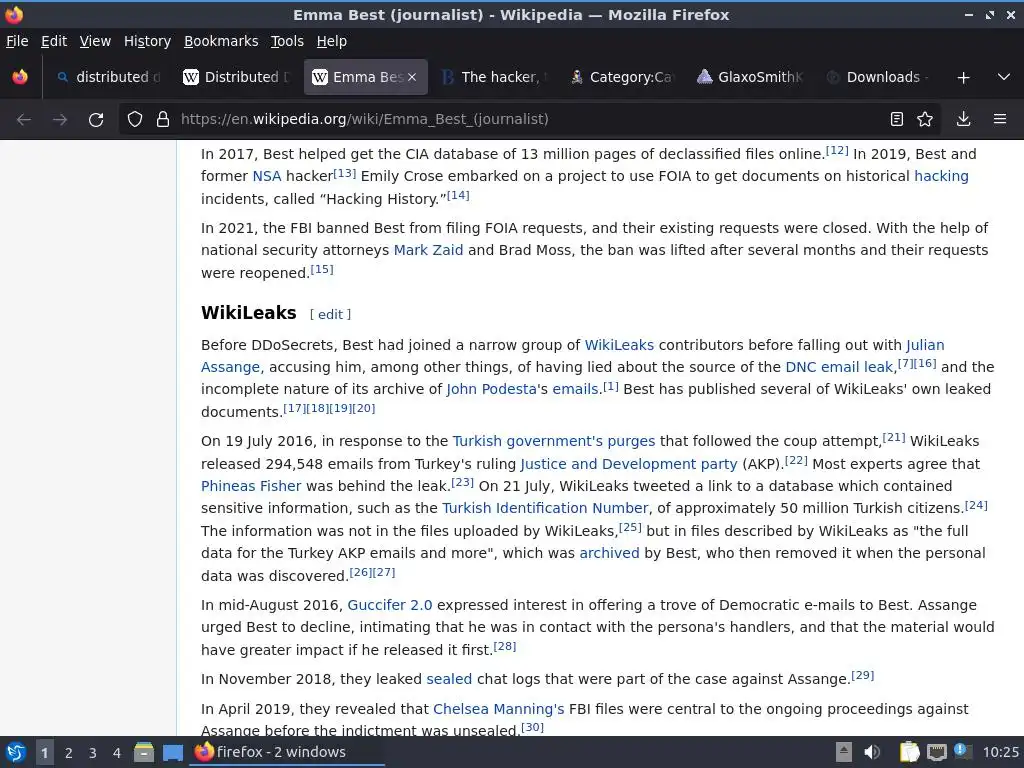
Task: Select workspace 1 in pager
Action: pyautogui.click(x=44, y=753)
